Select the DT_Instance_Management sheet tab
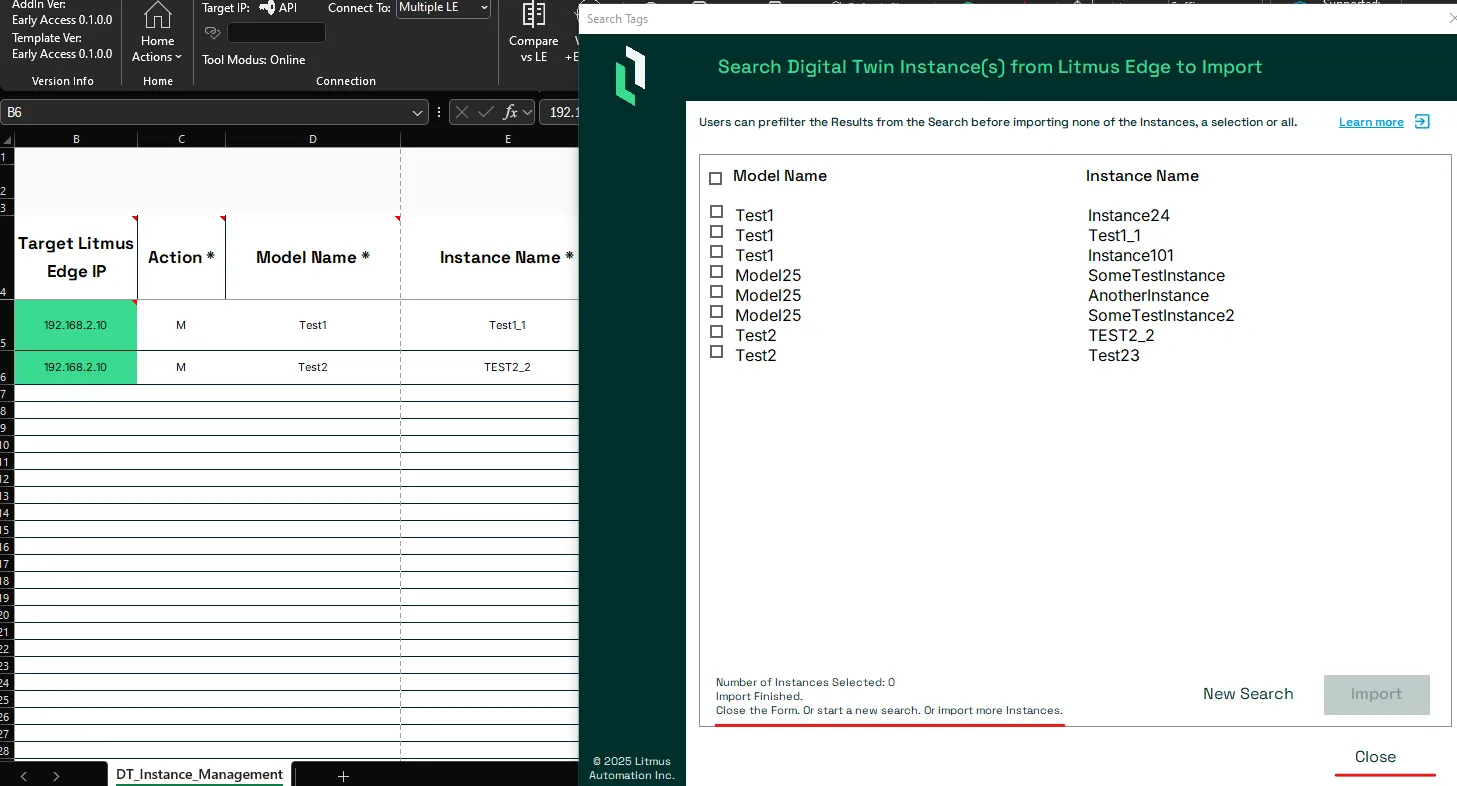Image resolution: width=1457 pixels, height=786 pixels. (199, 775)
